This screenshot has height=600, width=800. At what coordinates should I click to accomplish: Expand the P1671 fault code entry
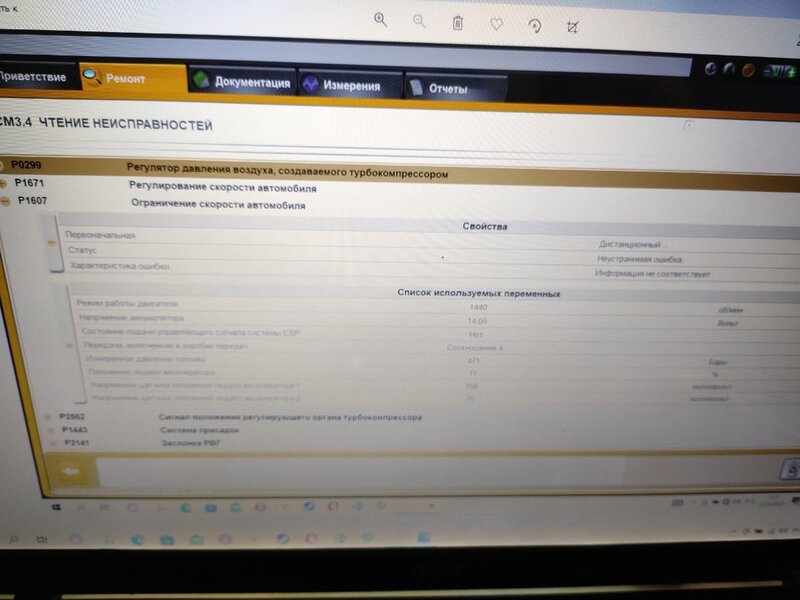5,183
